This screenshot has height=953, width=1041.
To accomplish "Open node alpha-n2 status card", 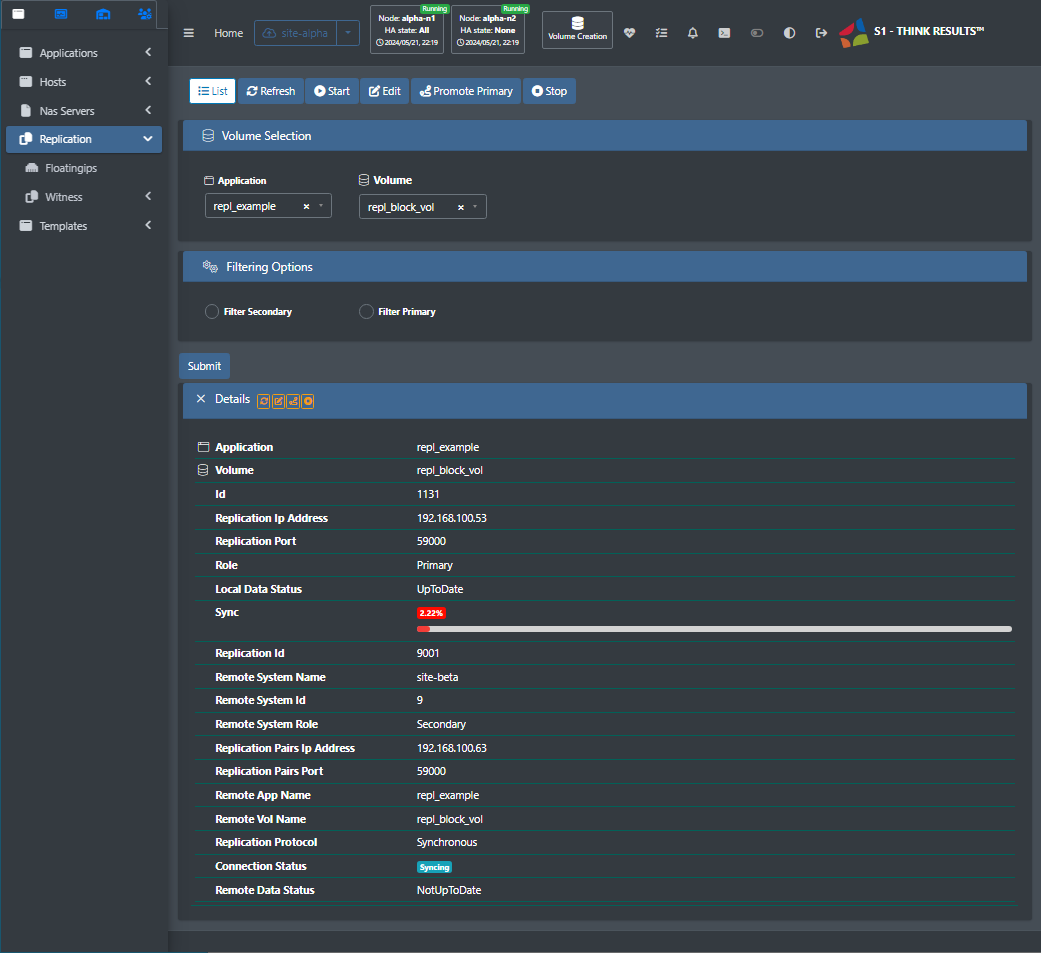I will [x=488, y=30].
